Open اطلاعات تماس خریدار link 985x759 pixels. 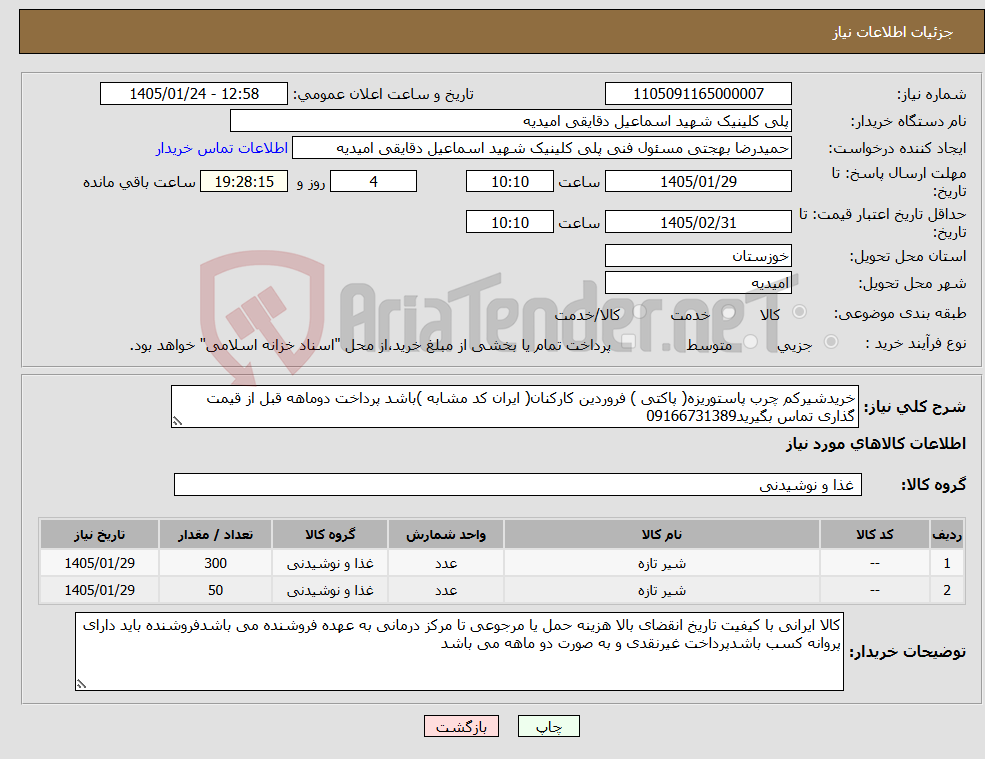point(222,148)
